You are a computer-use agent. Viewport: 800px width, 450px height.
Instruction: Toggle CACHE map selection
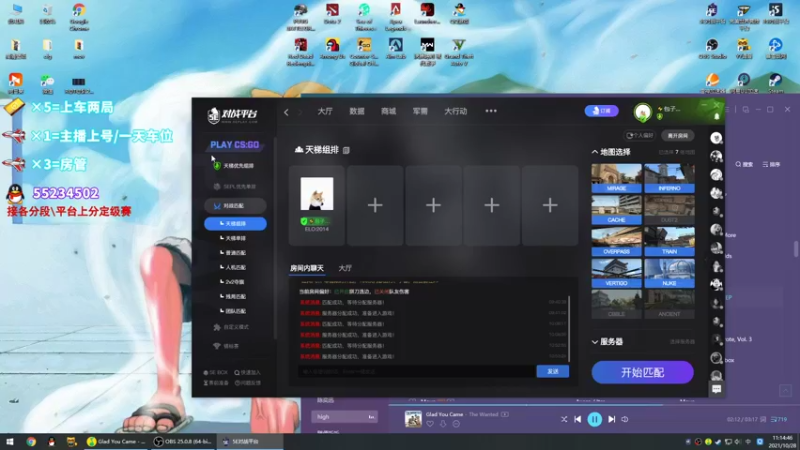click(x=616, y=210)
